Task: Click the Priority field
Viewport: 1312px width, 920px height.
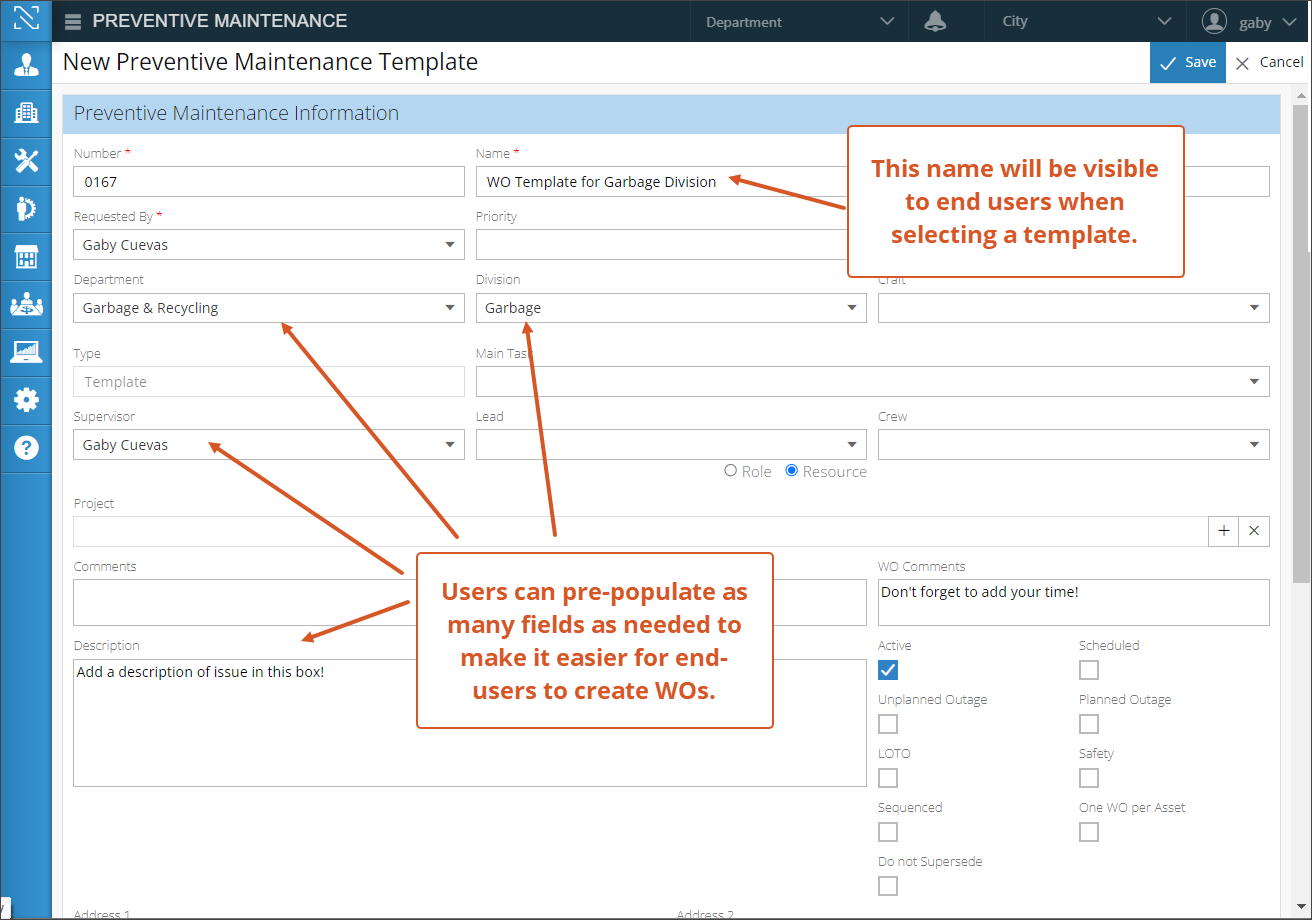Action: tap(671, 245)
